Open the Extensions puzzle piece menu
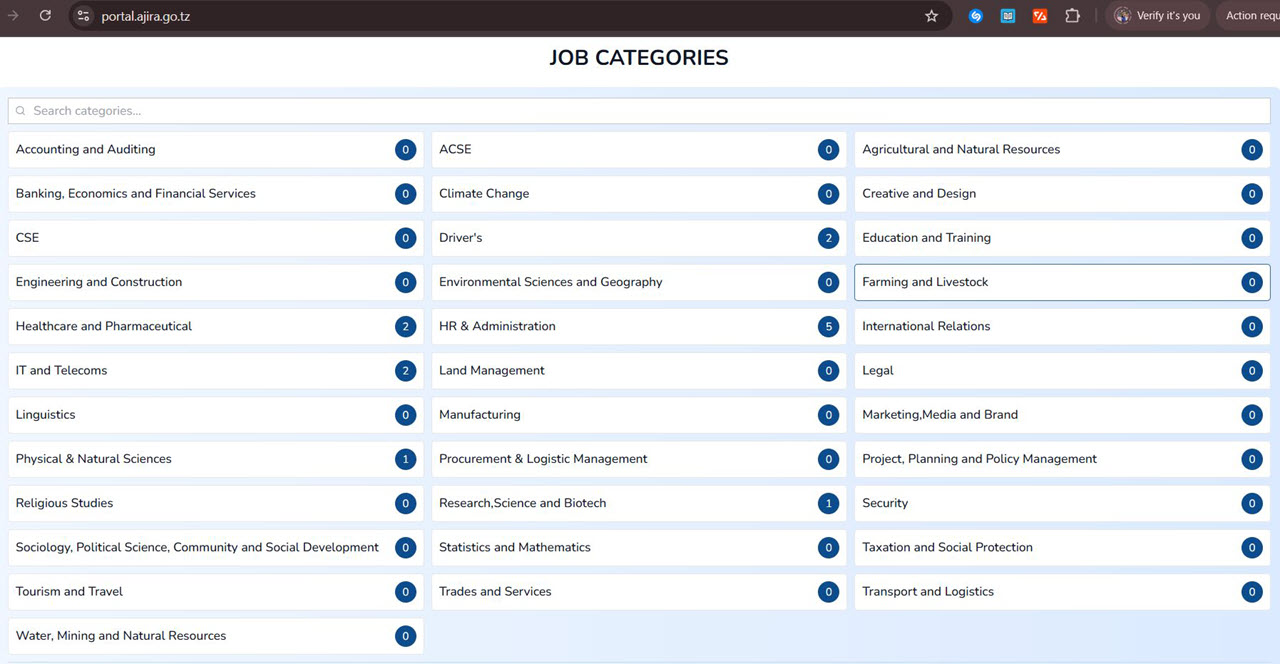1280x664 pixels. (x=1072, y=16)
